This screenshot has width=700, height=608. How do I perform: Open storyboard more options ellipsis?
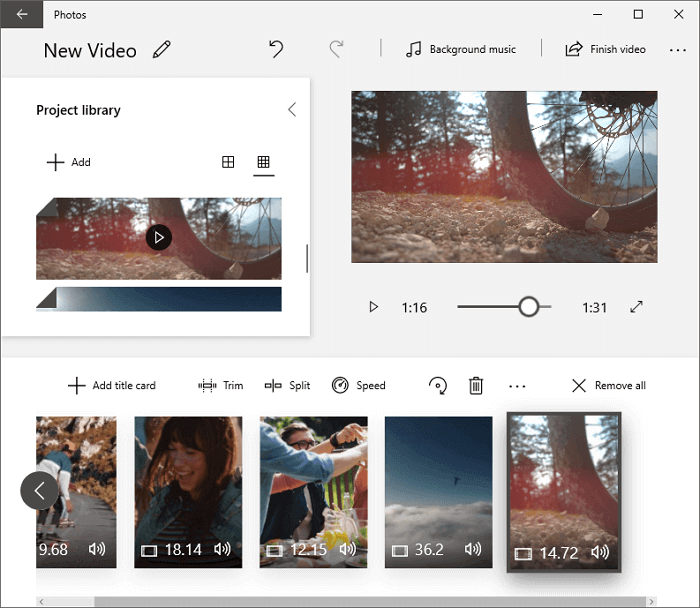(x=517, y=386)
